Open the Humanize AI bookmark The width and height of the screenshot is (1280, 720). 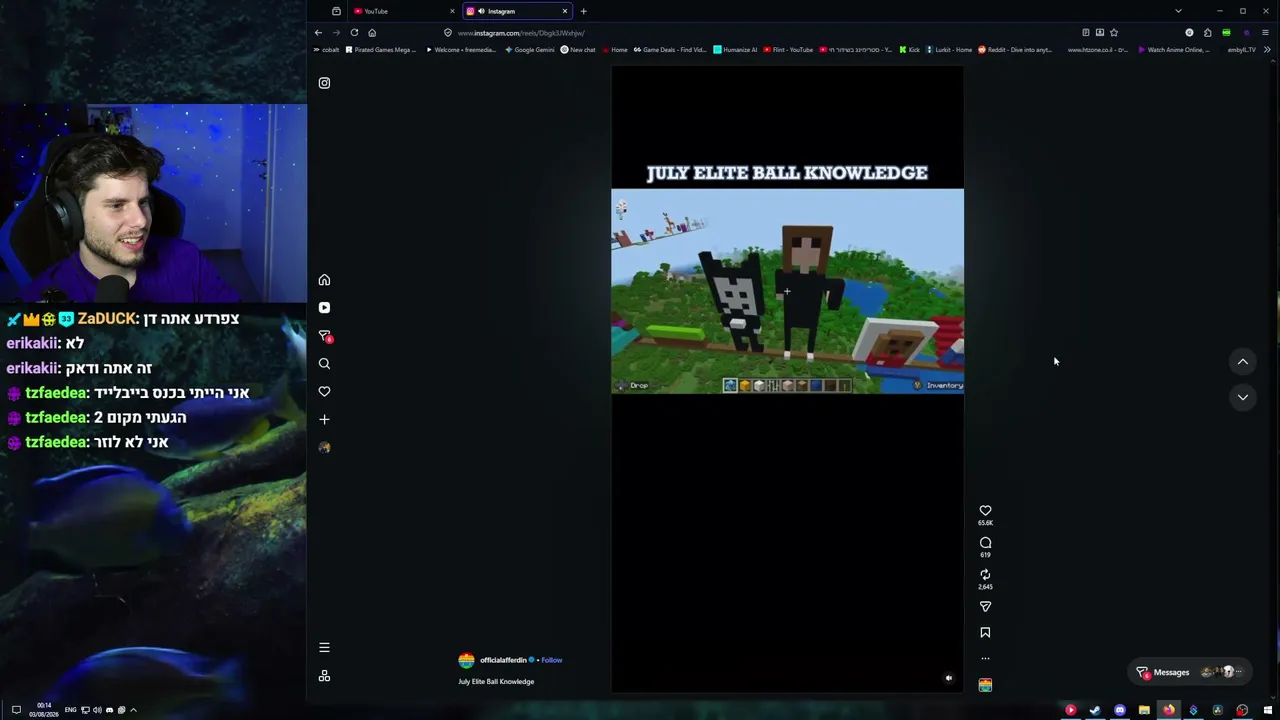pyautogui.click(x=735, y=50)
